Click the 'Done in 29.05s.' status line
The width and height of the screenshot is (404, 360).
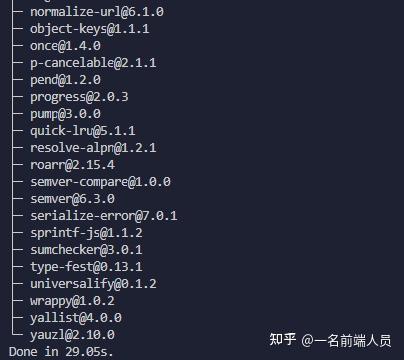[x=61, y=352]
